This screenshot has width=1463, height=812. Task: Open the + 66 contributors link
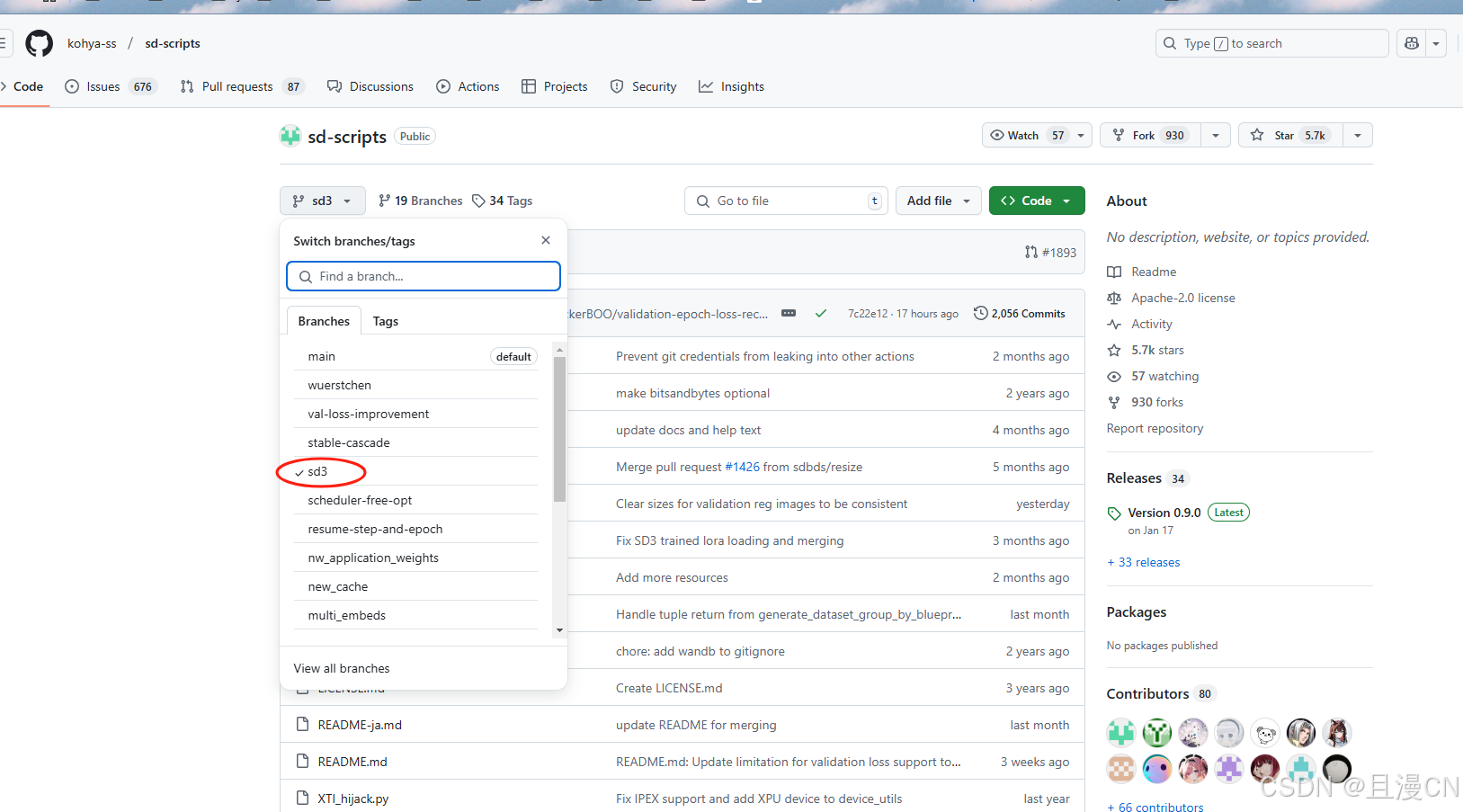click(x=1155, y=807)
